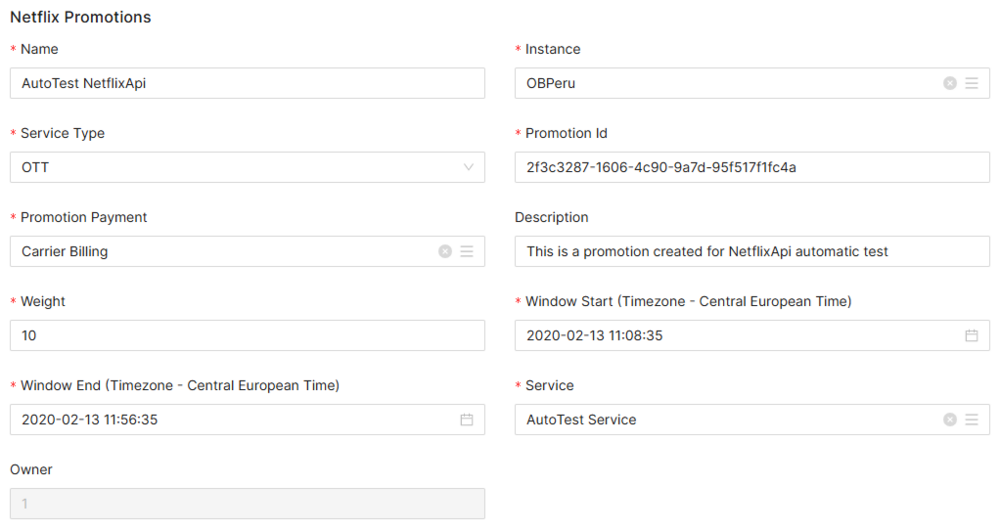Expand the Service Type dropdown
Screen dimensions: 1000x531
(468, 167)
